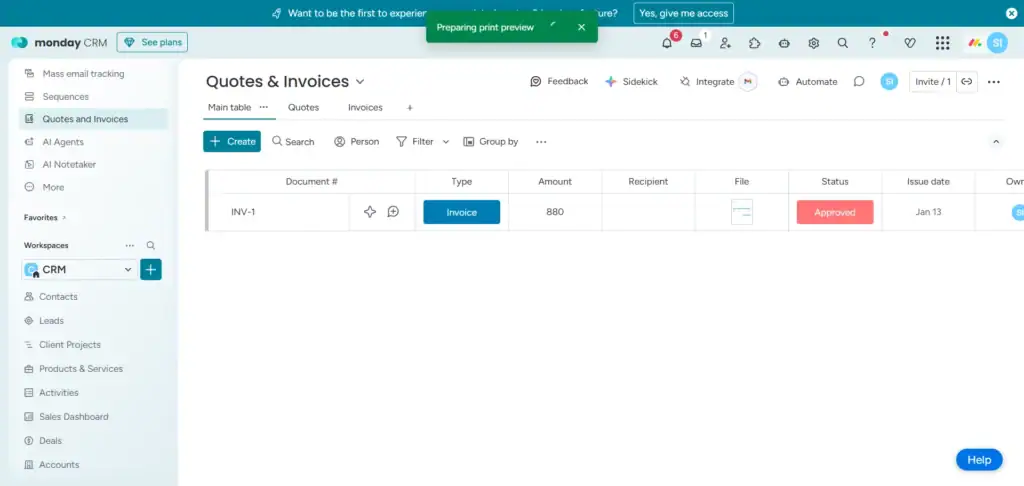Open the help question mark icon
This screenshot has width=1024, height=486.
click(872, 43)
